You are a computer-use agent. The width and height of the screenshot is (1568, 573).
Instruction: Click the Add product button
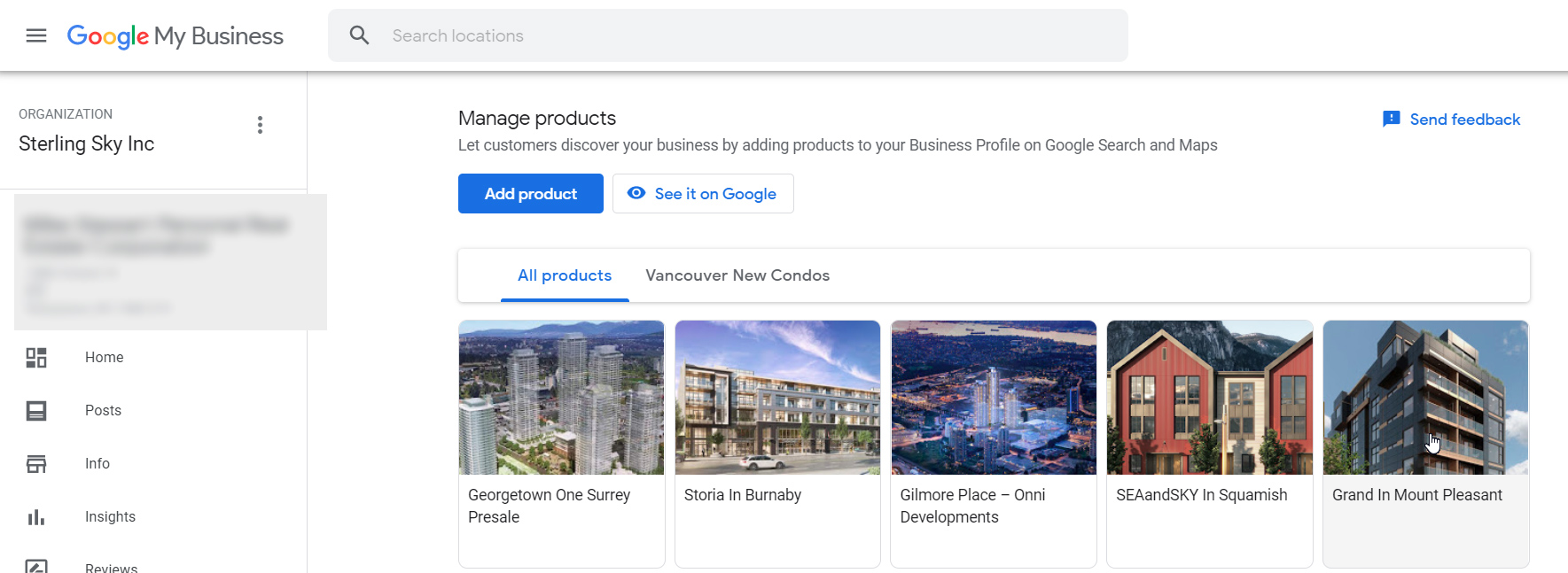coord(530,194)
